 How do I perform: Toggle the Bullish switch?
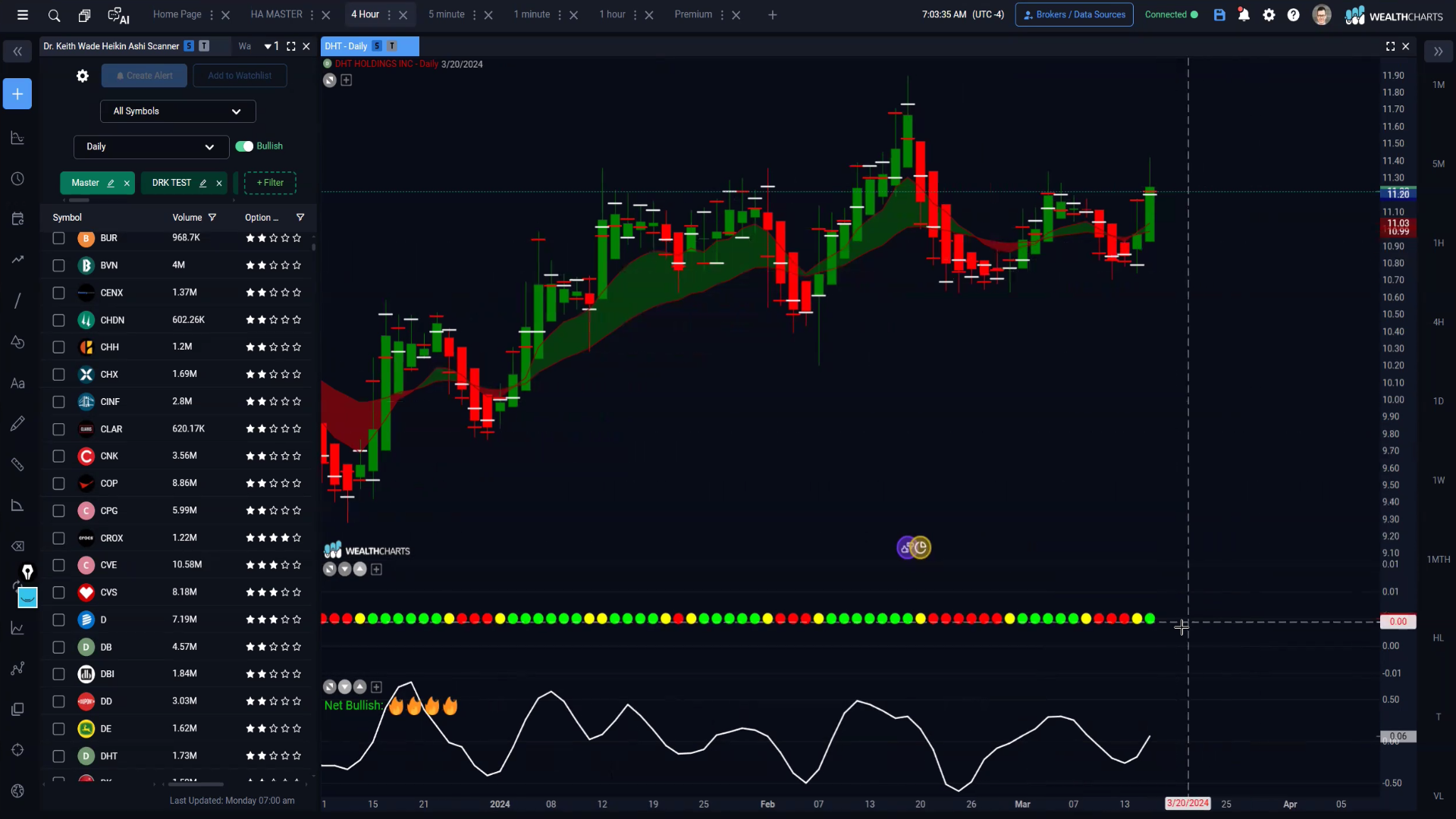(244, 146)
